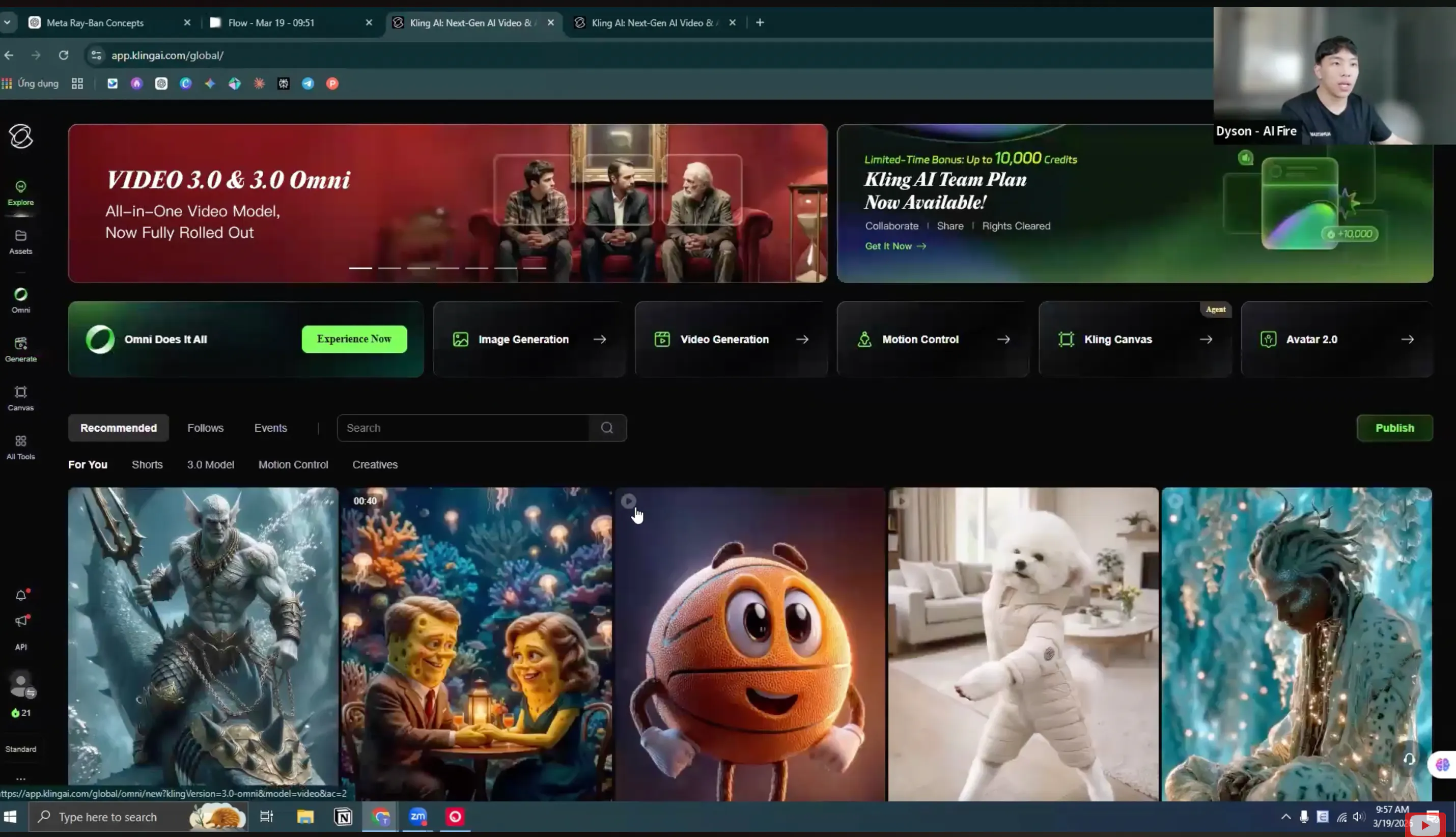Click the browser back arrow
The width and height of the screenshot is (1456, 837).
point(9,55)
